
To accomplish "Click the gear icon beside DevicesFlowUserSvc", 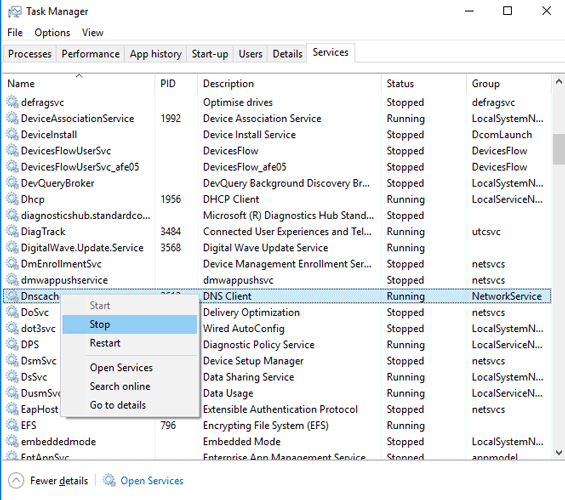I will pos(12,151).
